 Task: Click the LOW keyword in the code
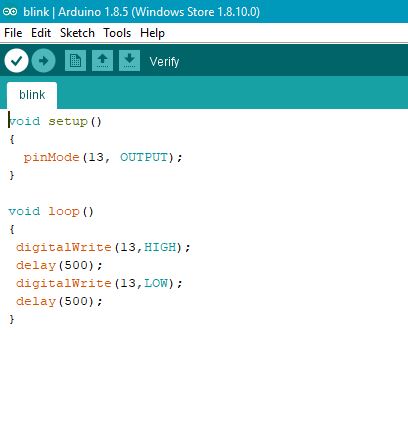coord(156,283)
